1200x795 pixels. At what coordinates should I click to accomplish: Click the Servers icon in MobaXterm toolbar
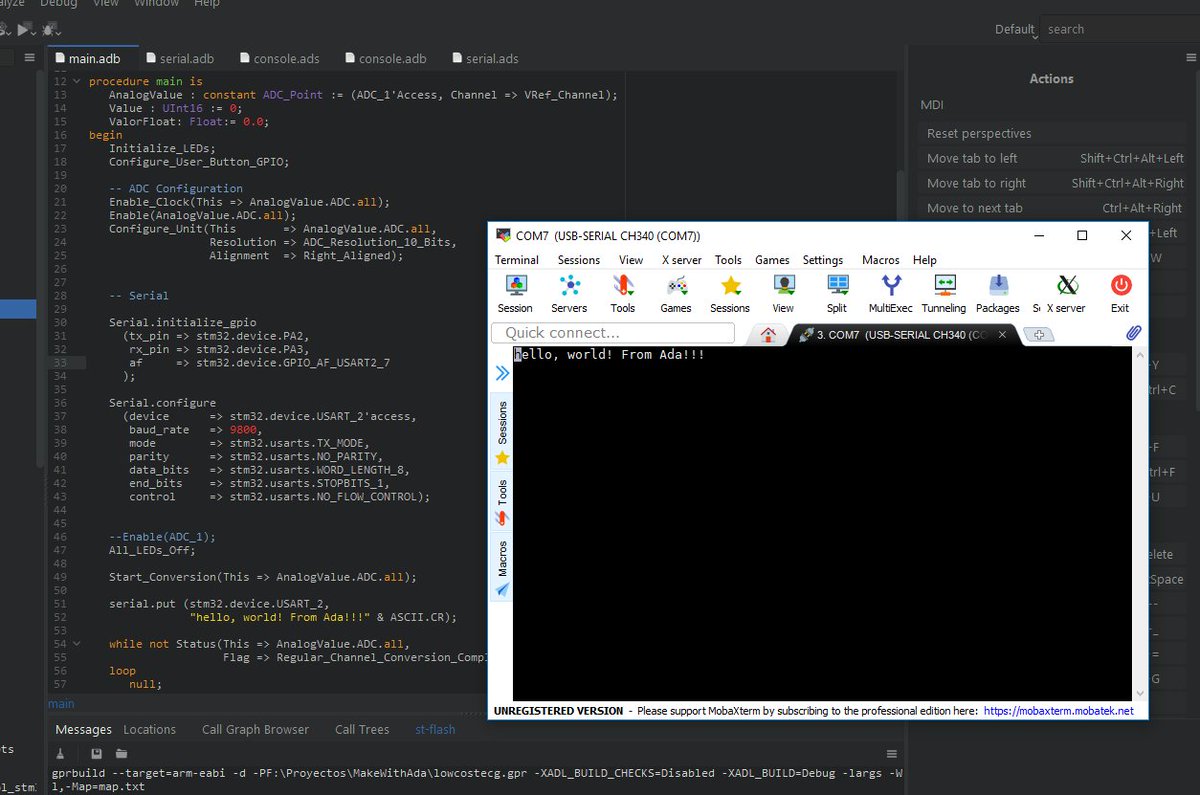[569, 292]
